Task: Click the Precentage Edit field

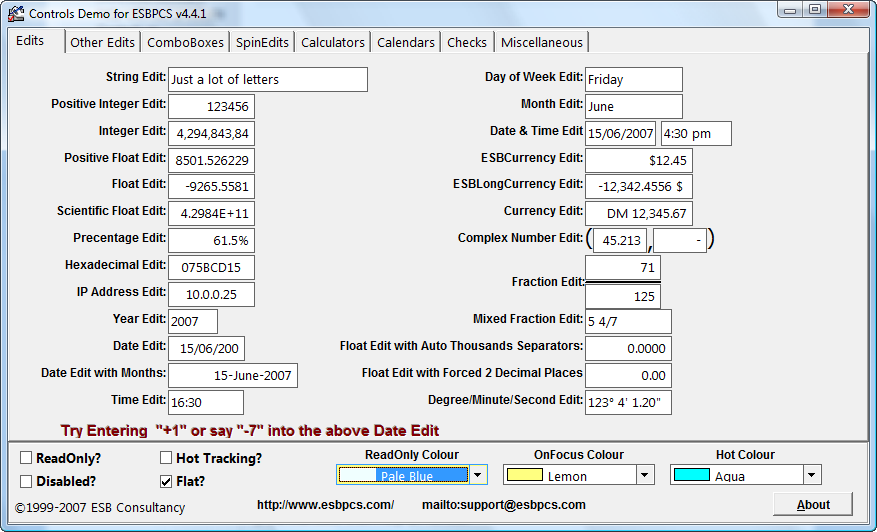Action: pos(211,241)
